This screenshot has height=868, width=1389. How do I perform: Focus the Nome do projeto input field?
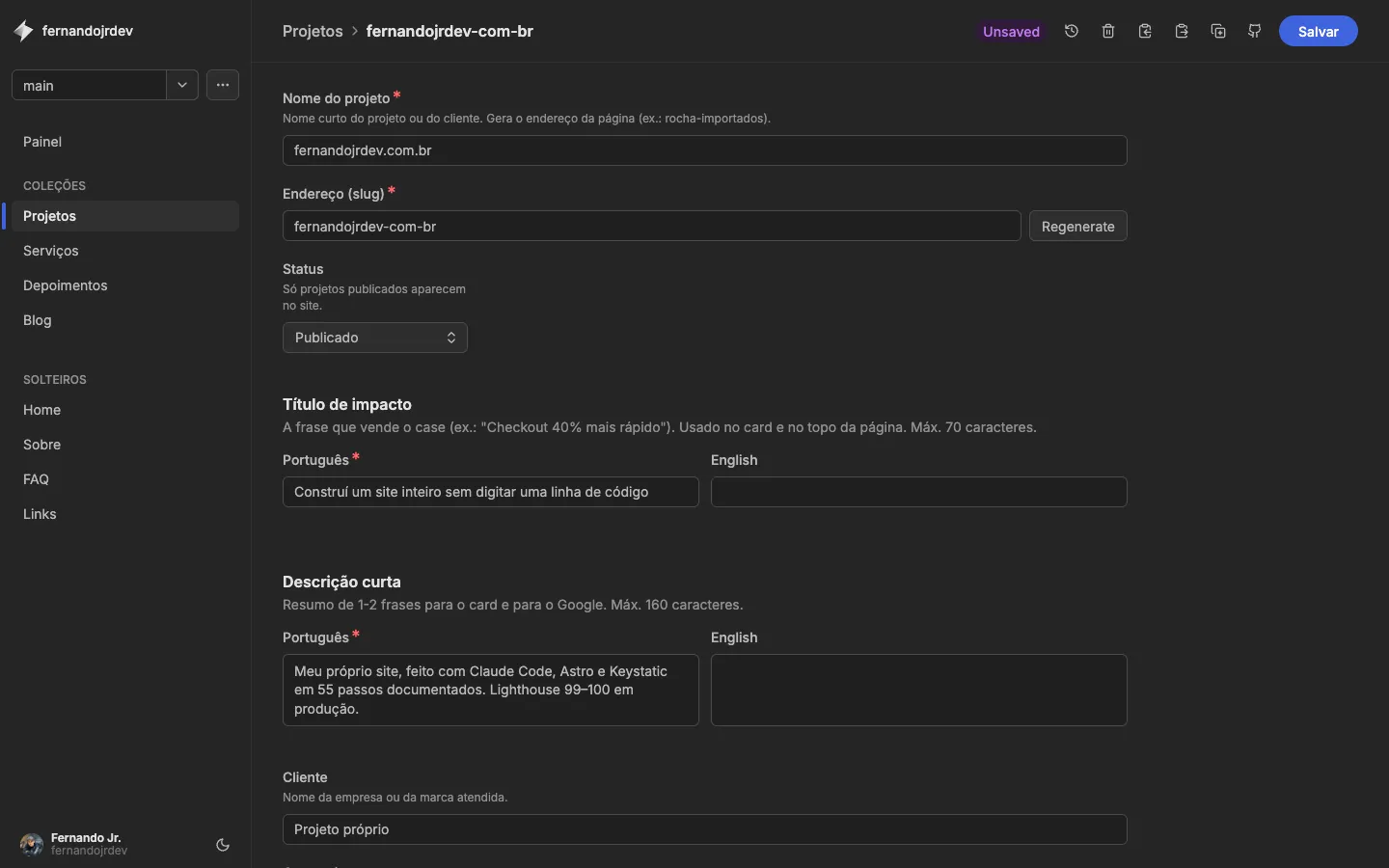pos(705,150)
